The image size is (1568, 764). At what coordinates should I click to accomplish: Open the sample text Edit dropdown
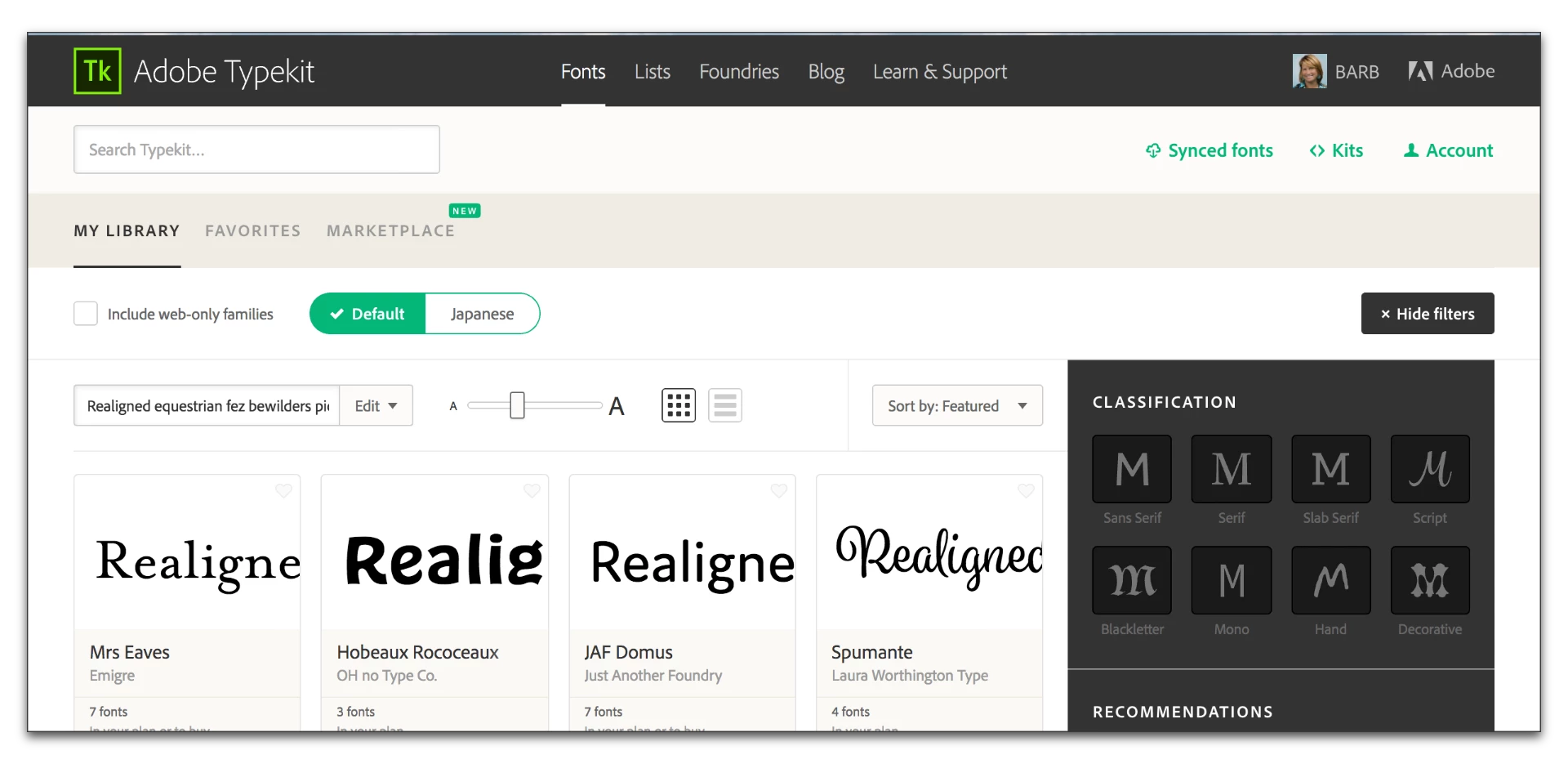click(x=376, y=405)
